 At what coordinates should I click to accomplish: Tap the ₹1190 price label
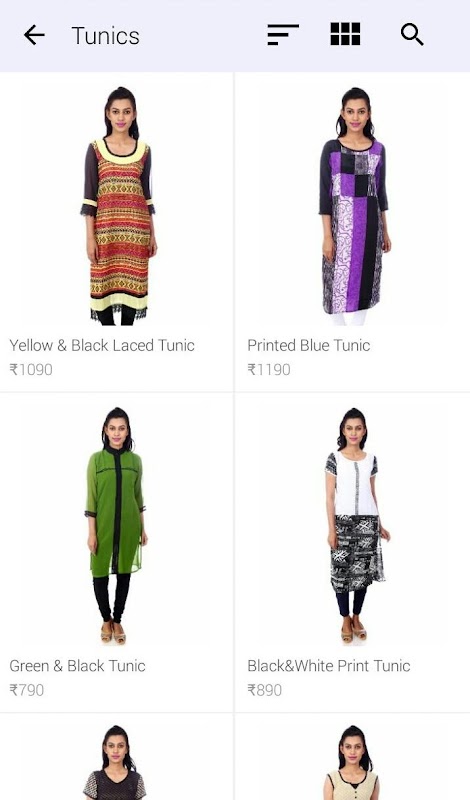tap(269, 369)
